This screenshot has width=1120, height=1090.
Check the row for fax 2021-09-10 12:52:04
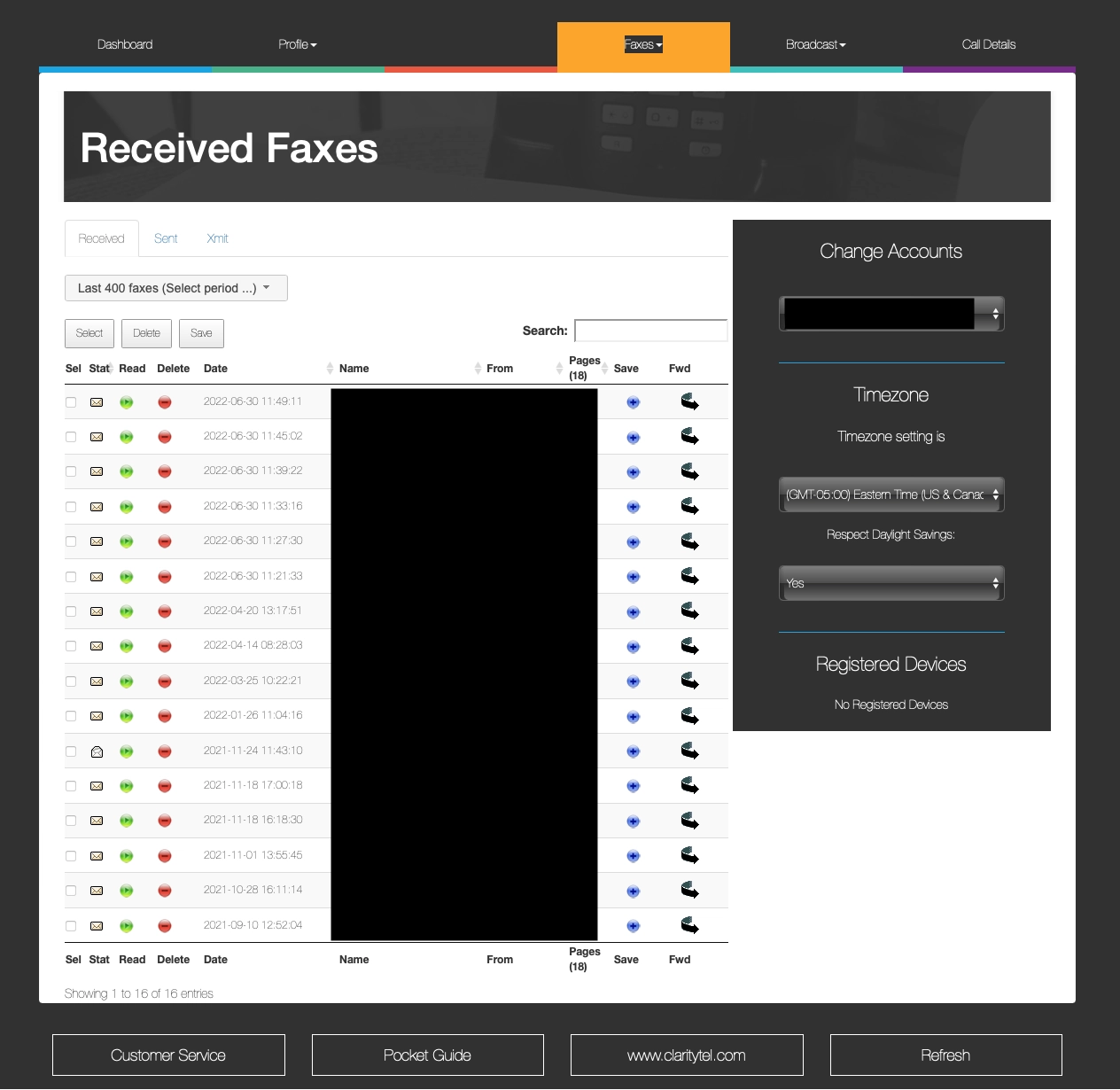pyautogui.click(x=71, y=926)
